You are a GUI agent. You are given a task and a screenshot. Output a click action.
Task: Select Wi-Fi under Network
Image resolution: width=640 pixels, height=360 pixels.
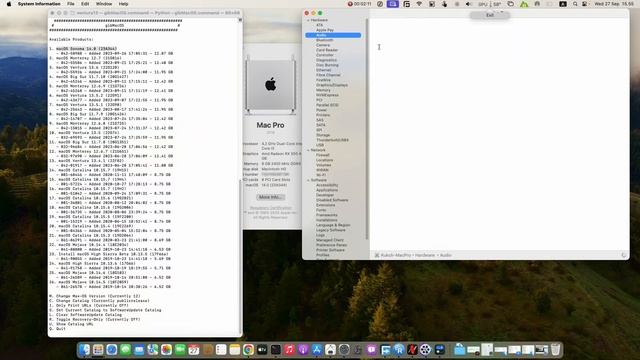[x=321, y=175]
